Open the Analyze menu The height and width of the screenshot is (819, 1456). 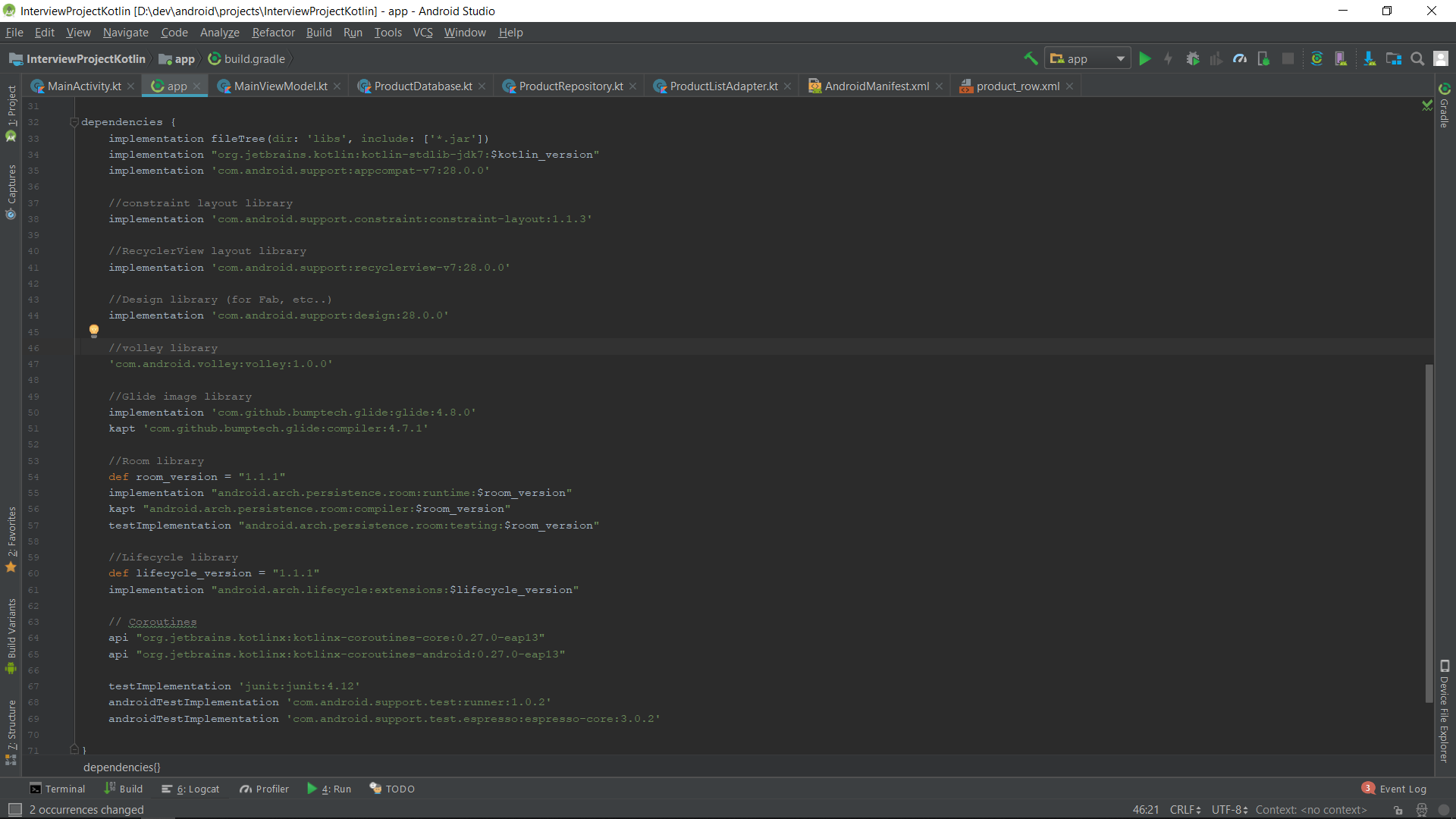[220, 33]
